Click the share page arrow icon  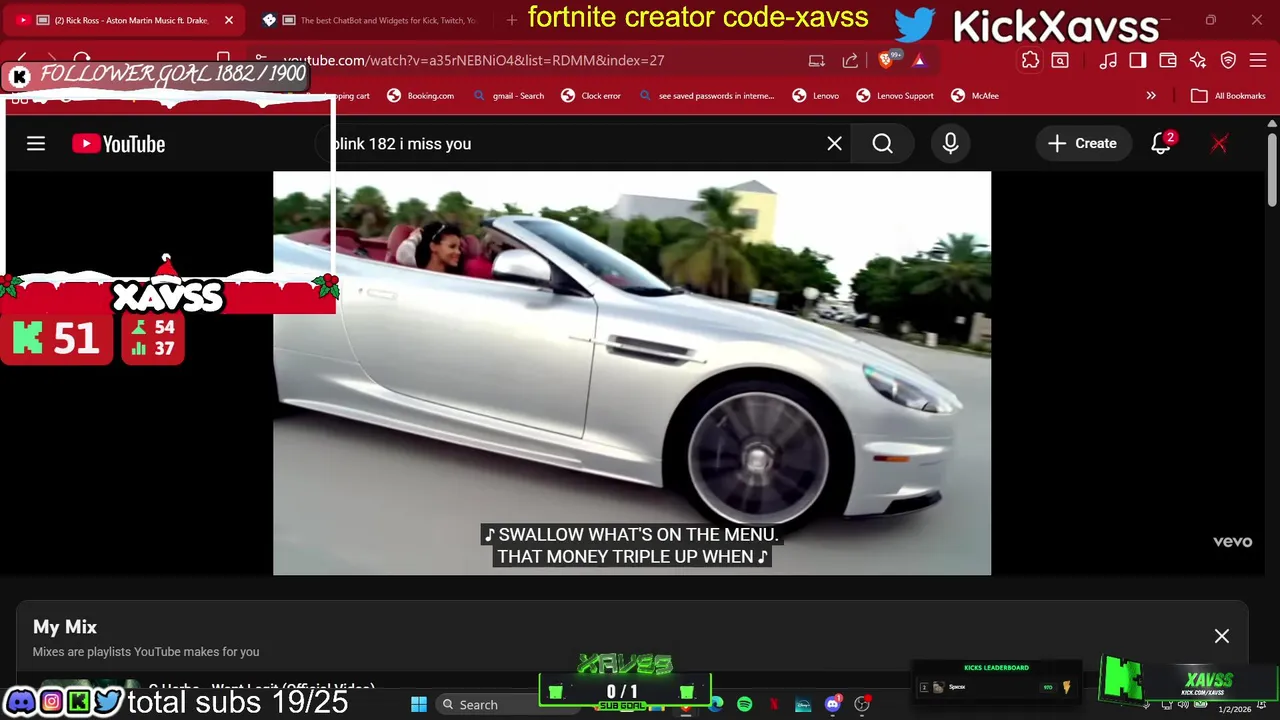click(x=850, y=60)
